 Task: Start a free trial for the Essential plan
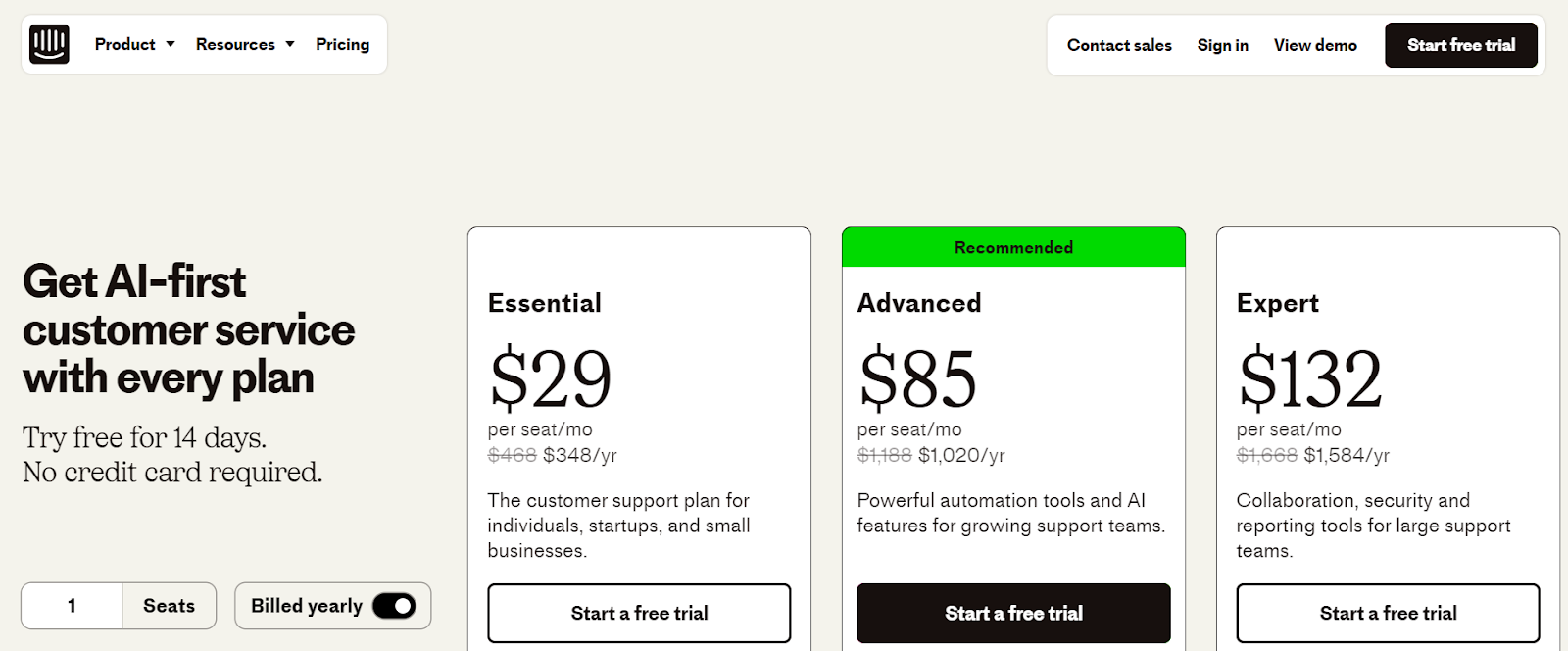click(639, 612)
